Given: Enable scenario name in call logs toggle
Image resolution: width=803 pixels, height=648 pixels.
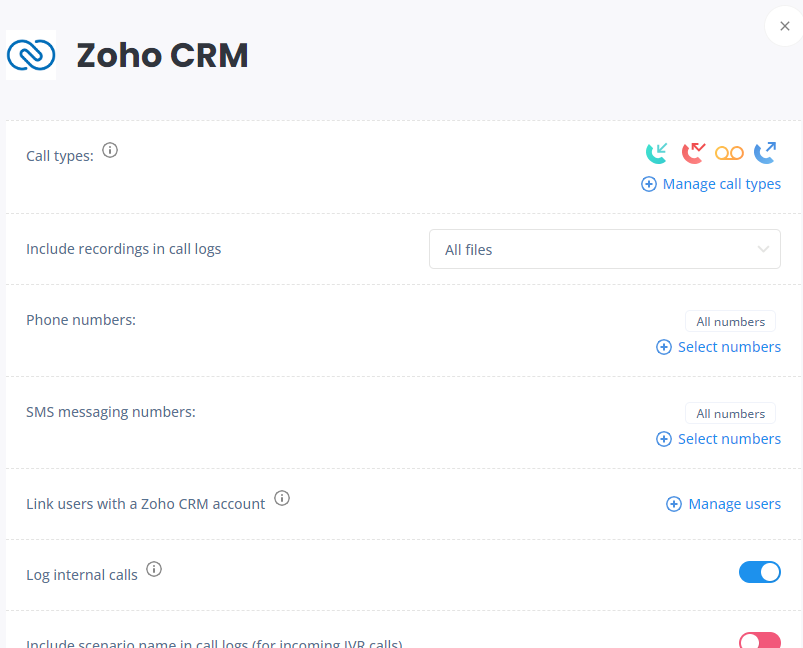Looking at the screenshot, I should coord(759,641).
